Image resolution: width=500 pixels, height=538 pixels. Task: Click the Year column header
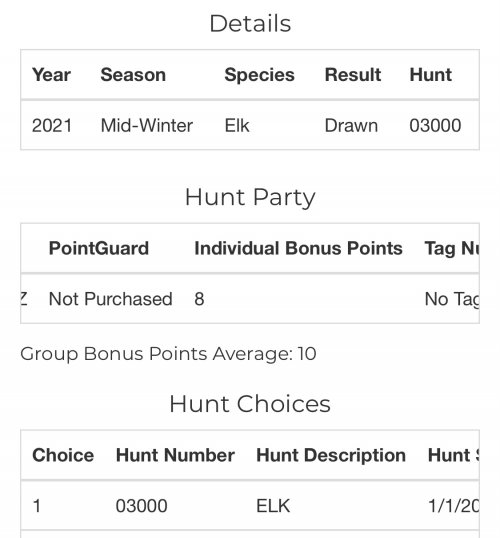click(x=51, y=75)
